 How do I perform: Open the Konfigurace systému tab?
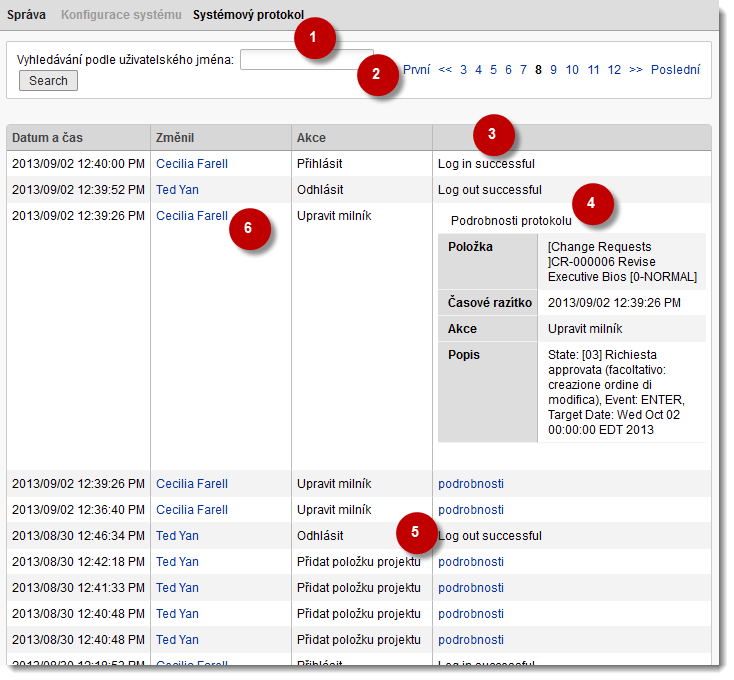(121, 15)
